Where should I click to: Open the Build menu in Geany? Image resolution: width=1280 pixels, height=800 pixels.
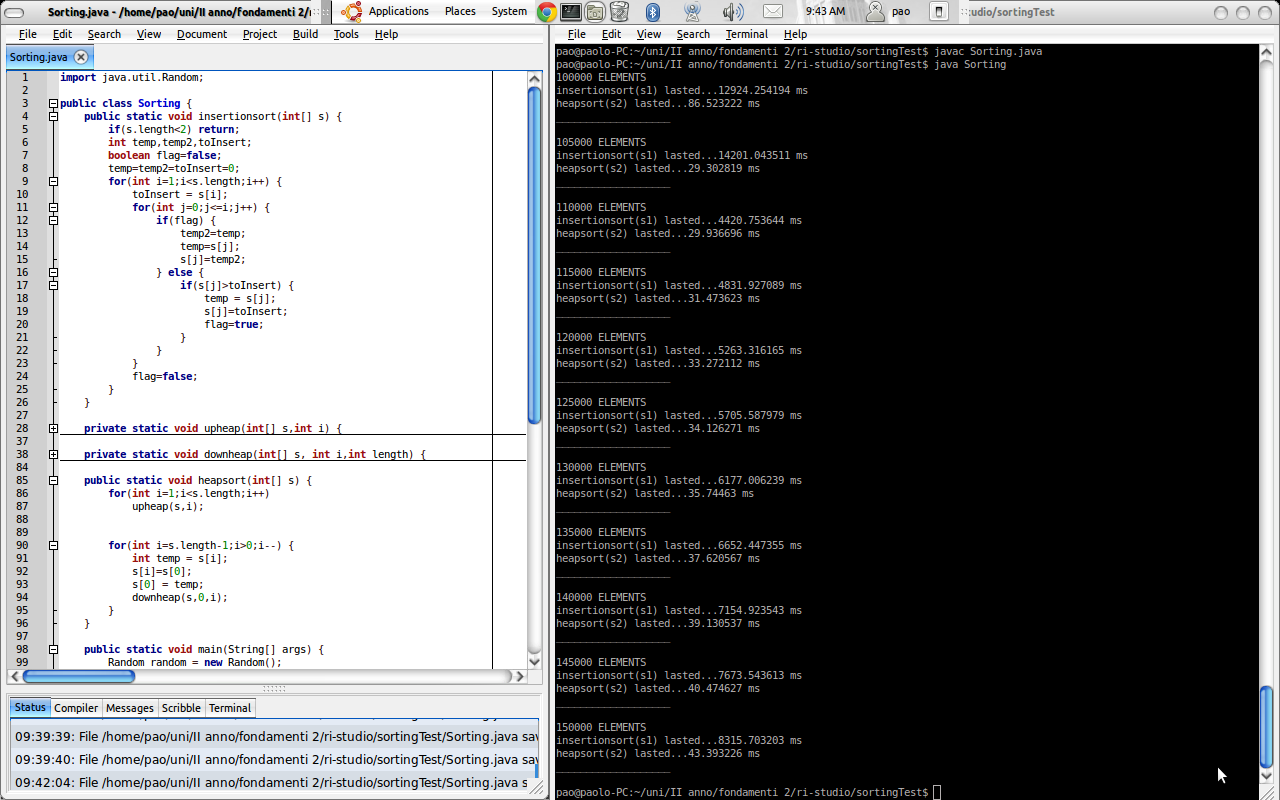(306, 34)
